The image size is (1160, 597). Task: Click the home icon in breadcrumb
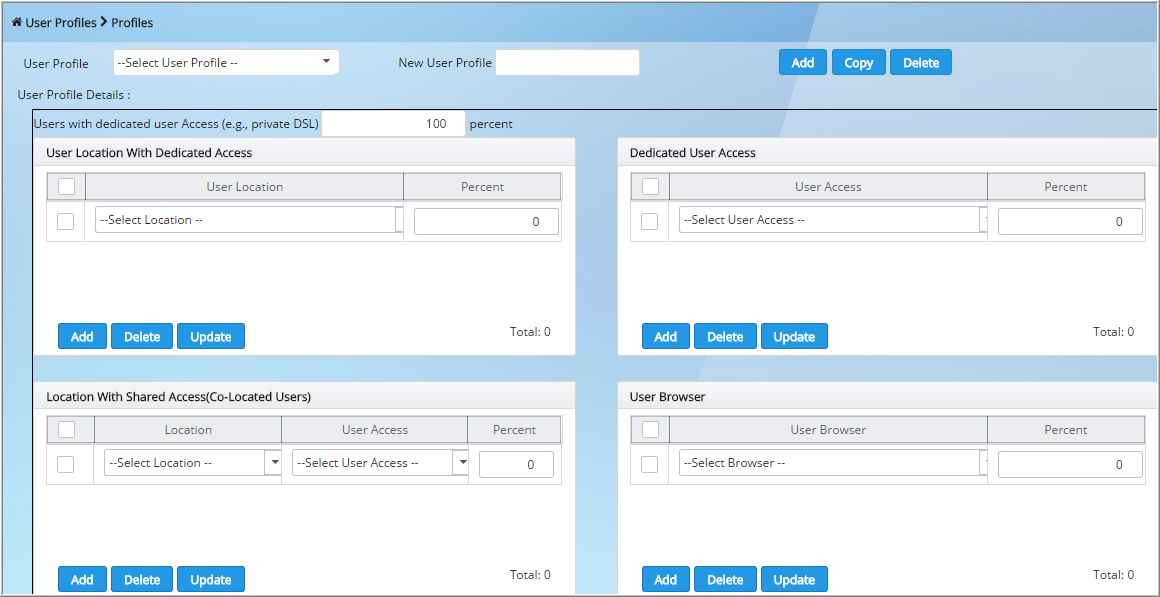pos(16,22)
